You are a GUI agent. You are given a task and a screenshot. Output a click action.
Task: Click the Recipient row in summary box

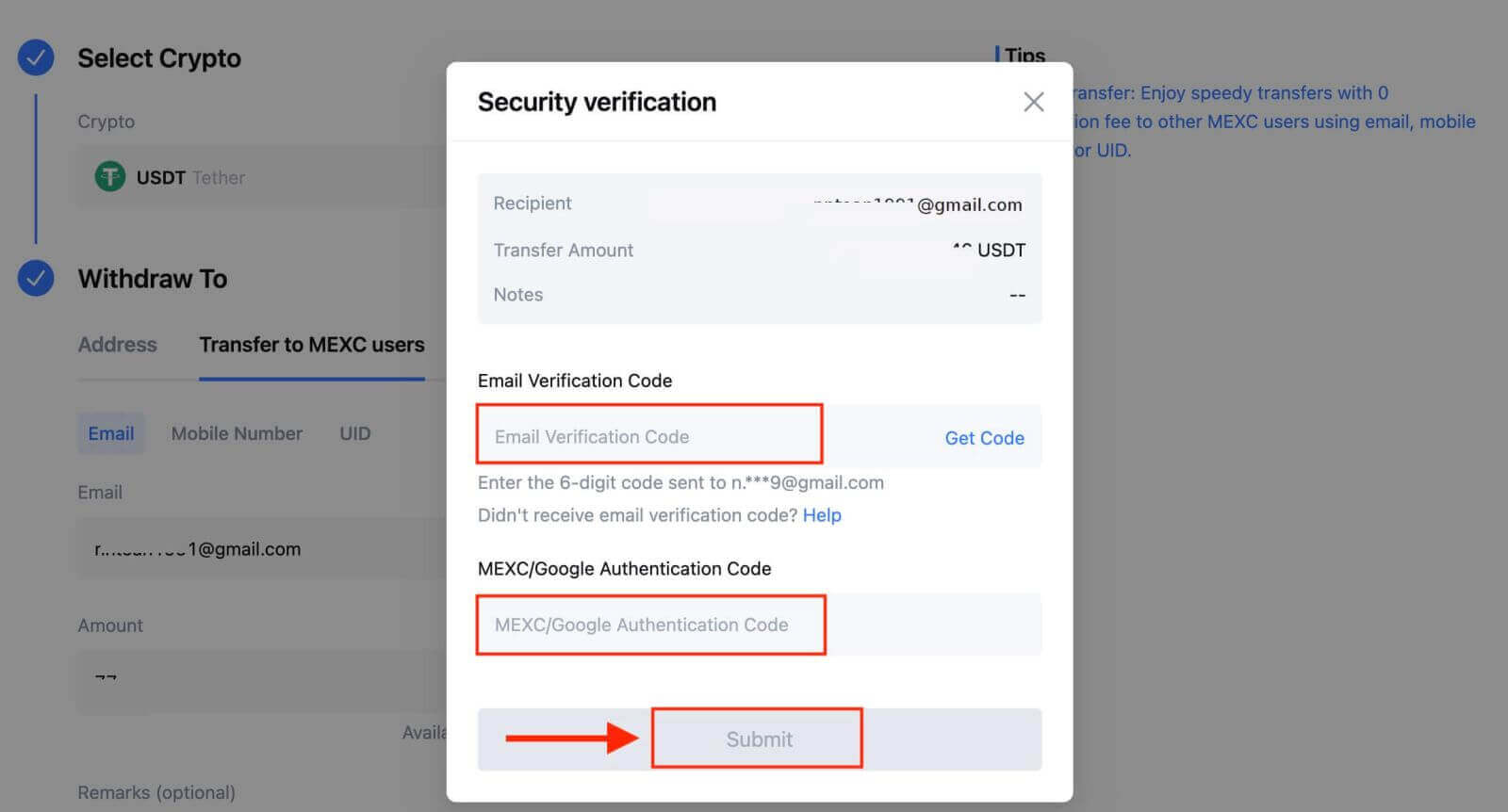pyautogui.click(x=759, y=203)
